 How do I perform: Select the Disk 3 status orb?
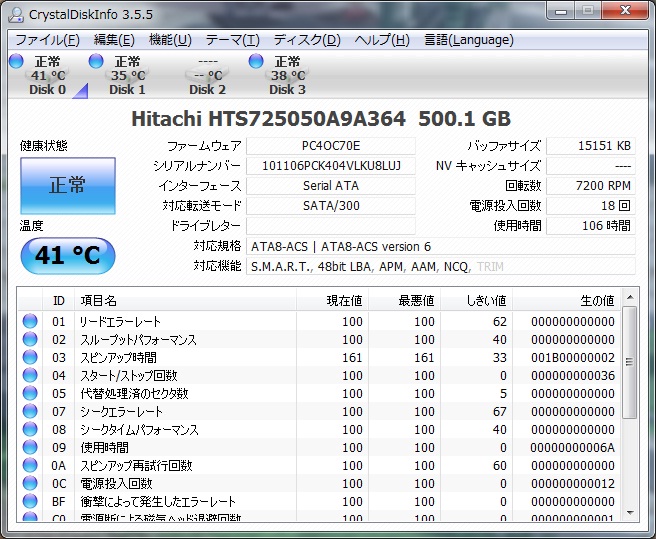[256, 62]
